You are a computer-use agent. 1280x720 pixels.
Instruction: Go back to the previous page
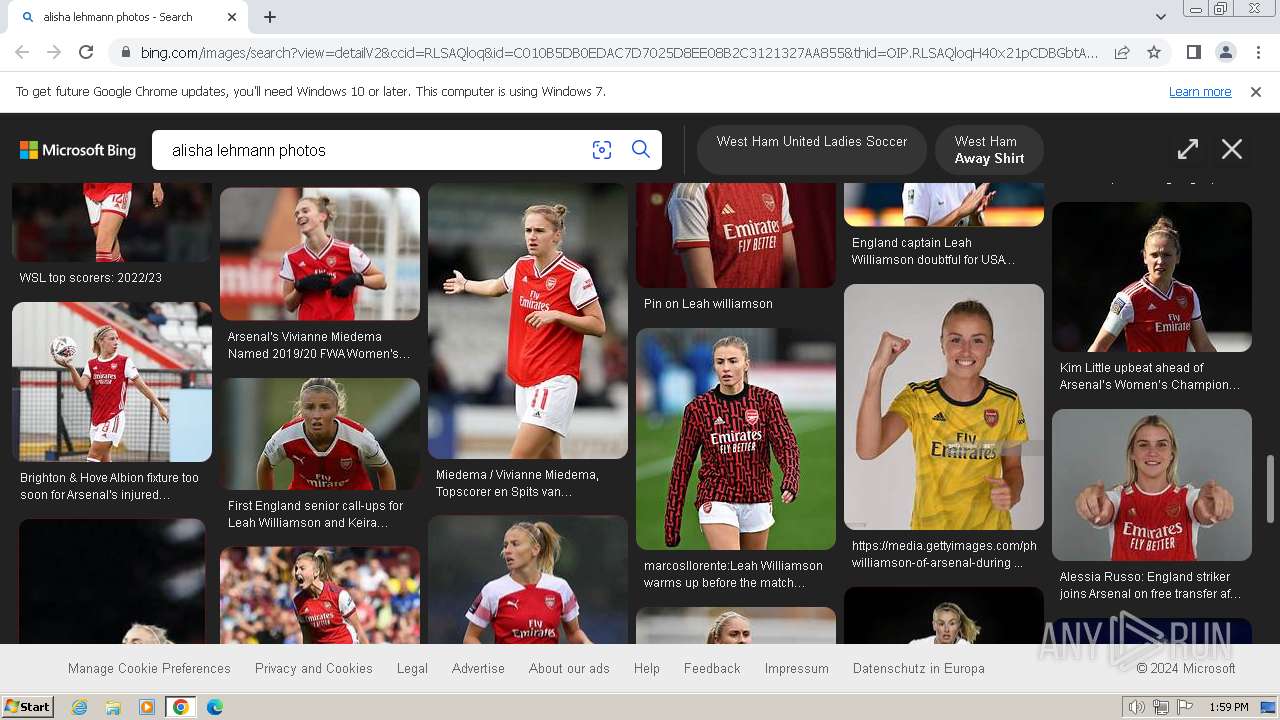pyautogui.click(x=22, y=52)
